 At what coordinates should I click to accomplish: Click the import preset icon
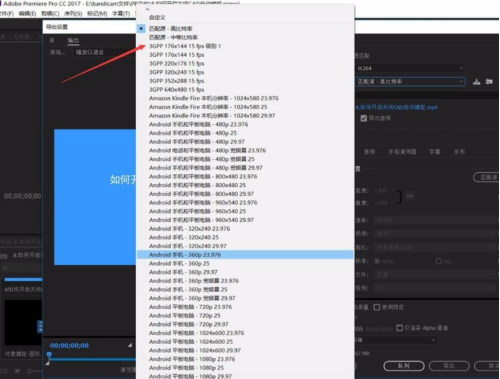(489, 82)
